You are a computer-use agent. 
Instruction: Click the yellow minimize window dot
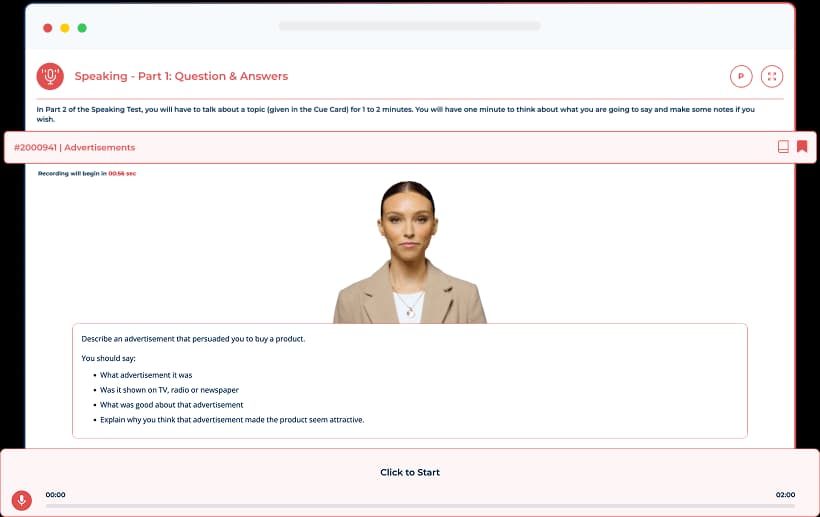[x=65, y=28]
